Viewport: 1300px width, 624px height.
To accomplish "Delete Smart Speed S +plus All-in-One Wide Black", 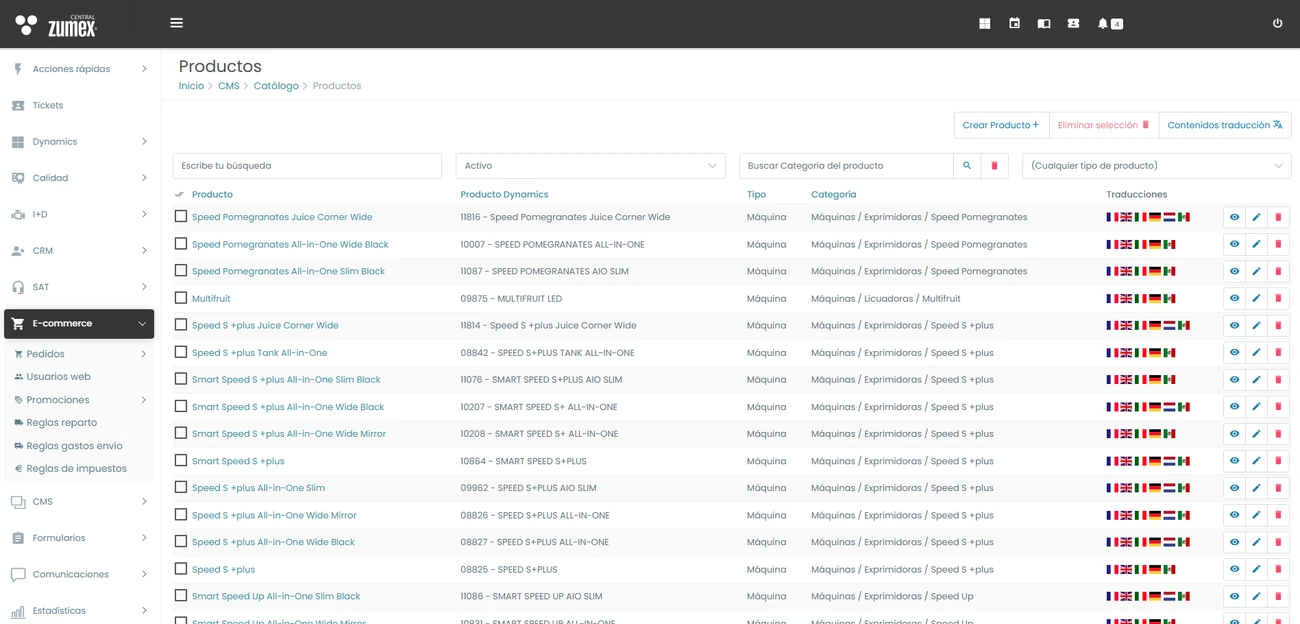I will [x=1278, y=407].
